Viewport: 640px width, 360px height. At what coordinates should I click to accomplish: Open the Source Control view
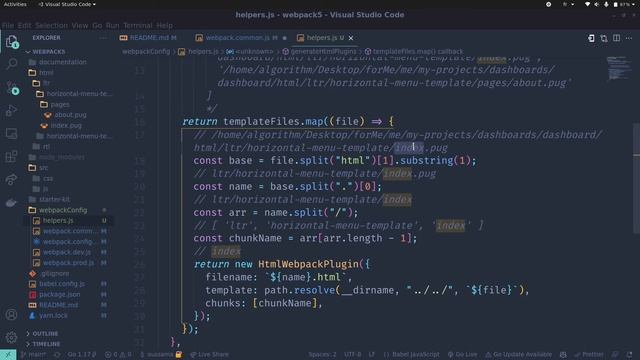11,87
